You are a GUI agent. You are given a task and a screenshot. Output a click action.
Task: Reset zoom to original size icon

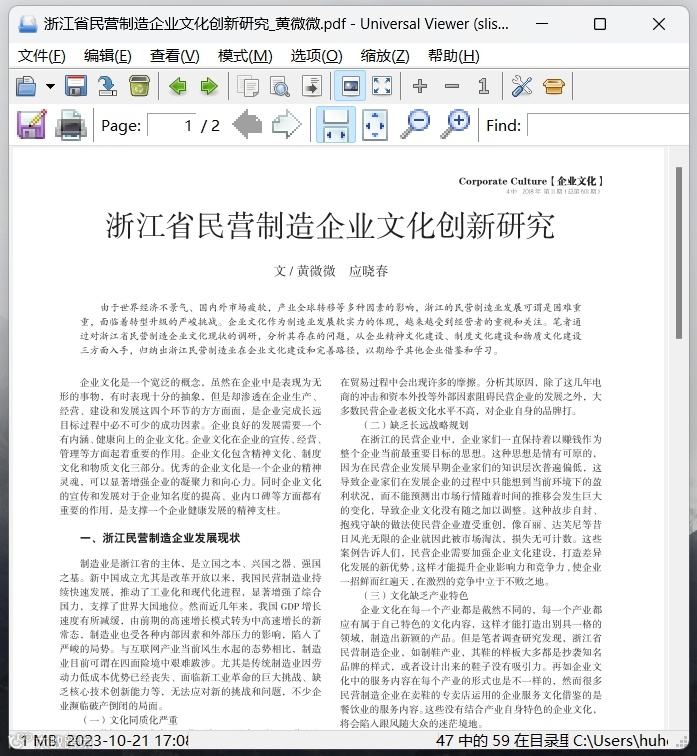[483, 86]
